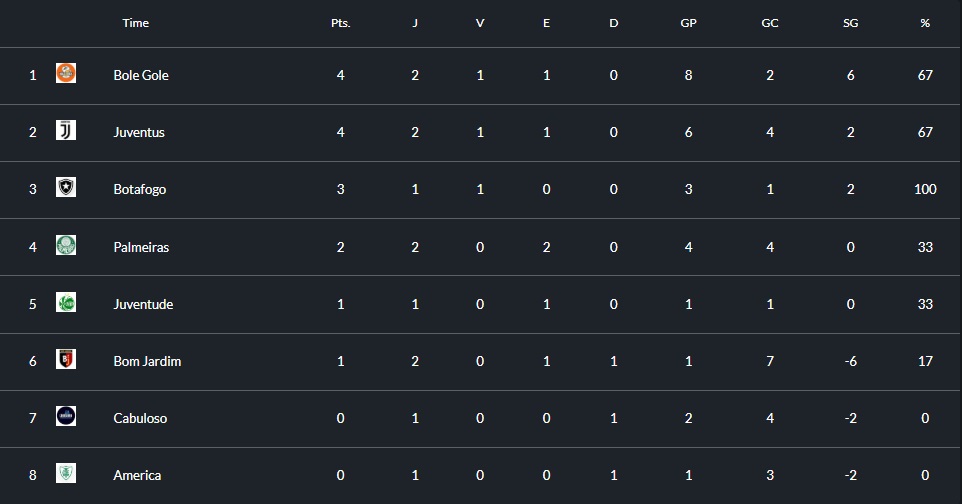Sort table by Pts. column header
The image size is (962, 504).
click(341, 23)
